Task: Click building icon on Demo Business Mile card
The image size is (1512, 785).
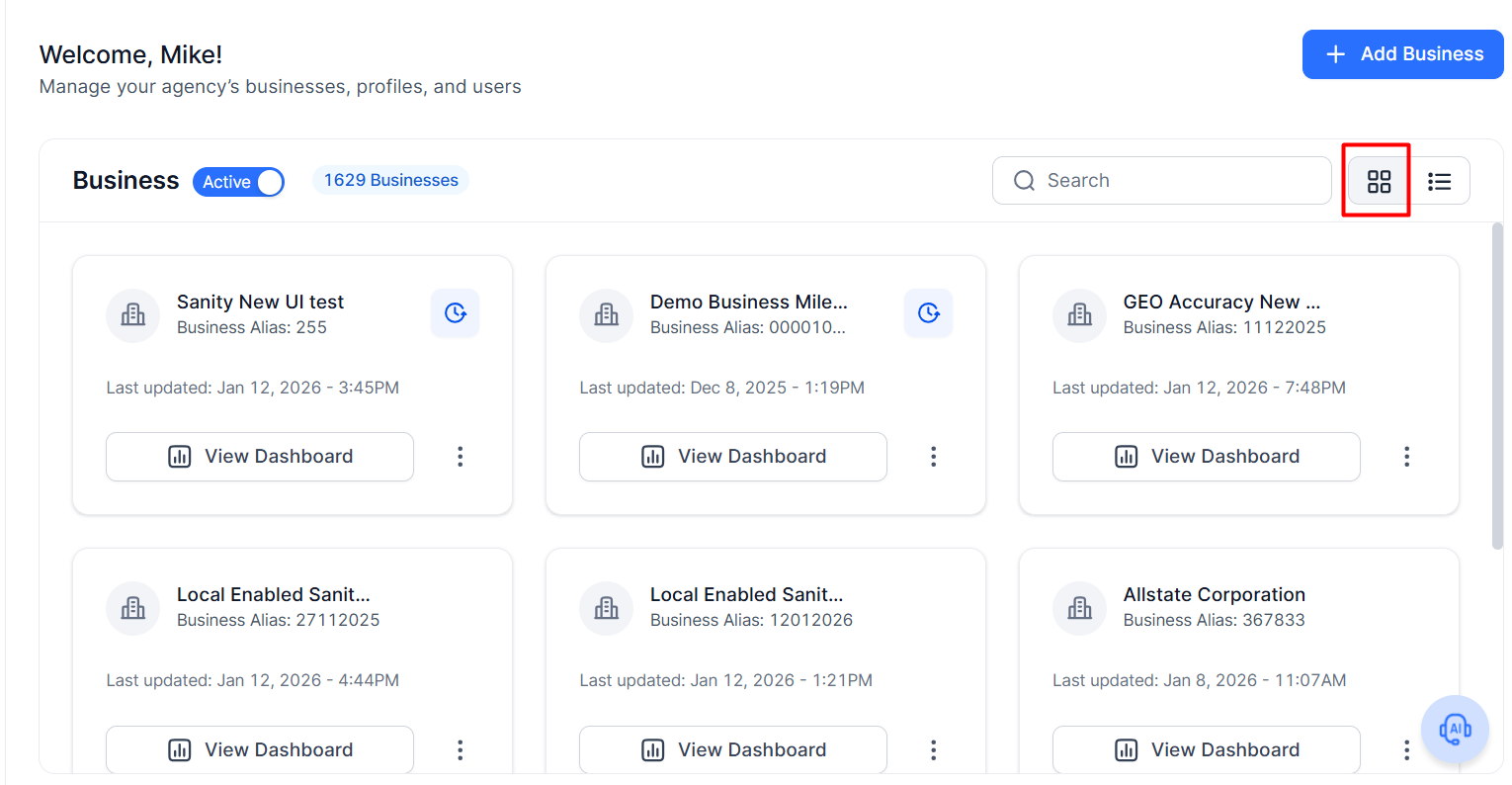Action: (x=607, y=315)
